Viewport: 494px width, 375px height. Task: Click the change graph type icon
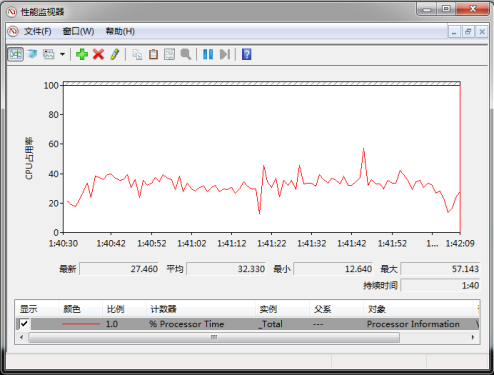point(49,54)
